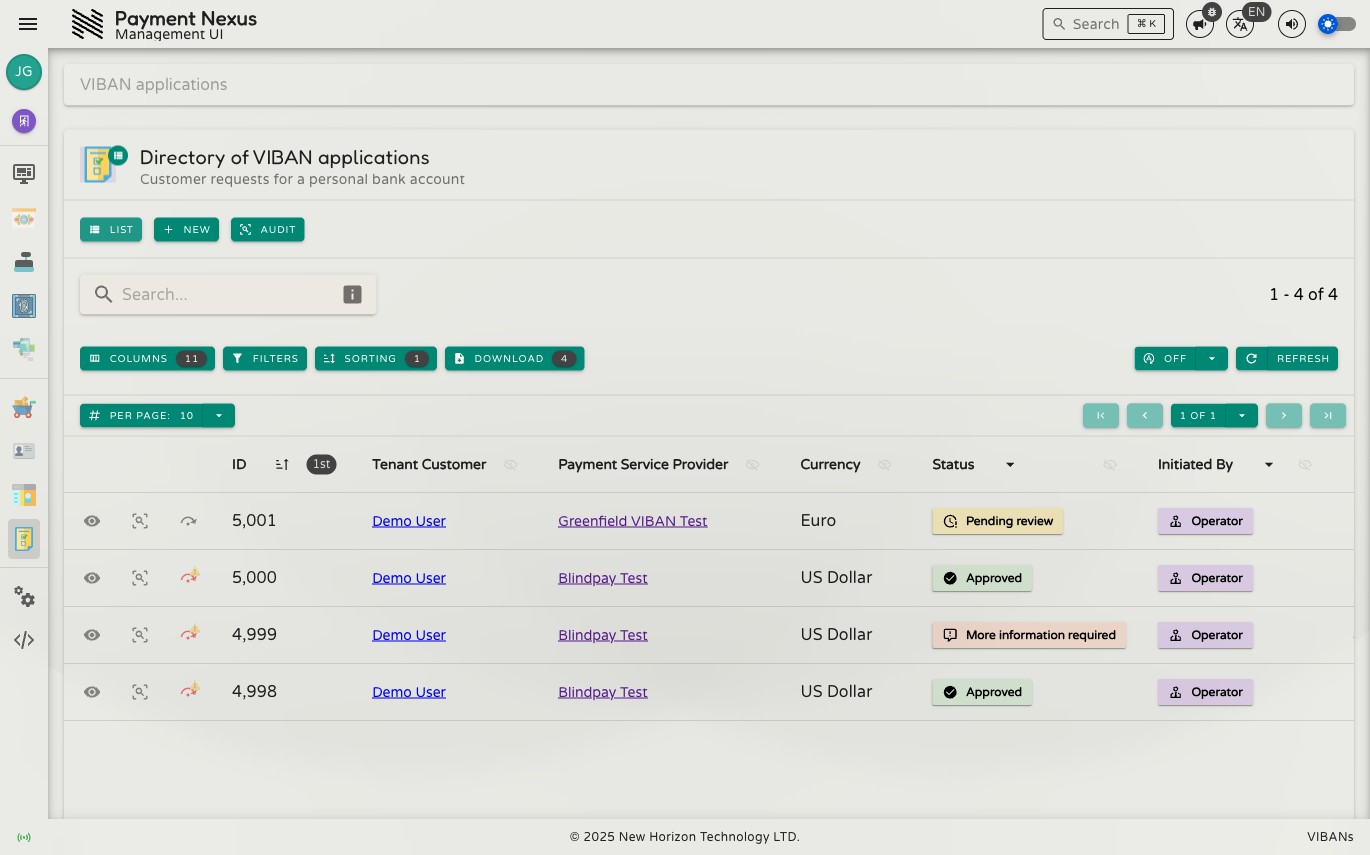Image resolution: width=1370 pixels, height=855 pixels.
Task: Open the settings gears icon in sidebar
Action: (24, 597)
